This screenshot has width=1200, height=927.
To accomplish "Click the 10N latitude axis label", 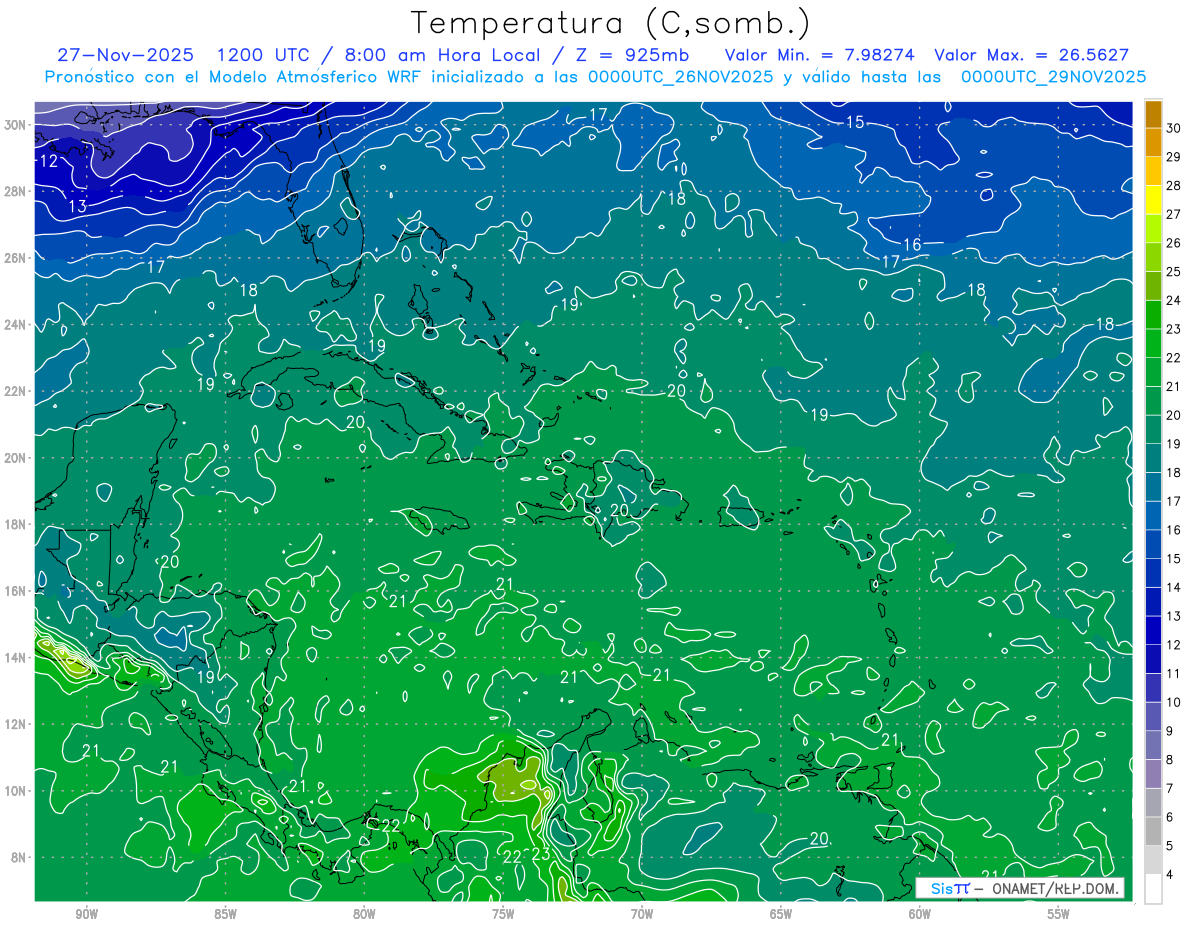I will tap(15, 791).
